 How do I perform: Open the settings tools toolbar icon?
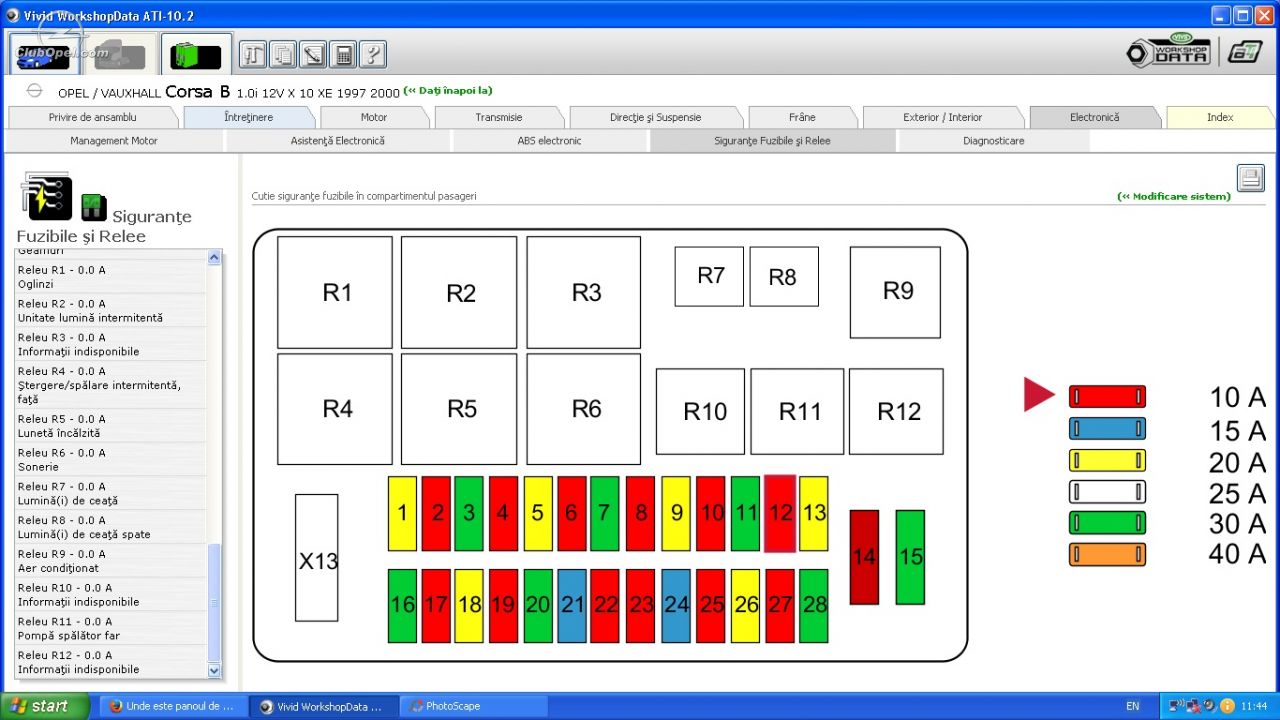[252, 54]
